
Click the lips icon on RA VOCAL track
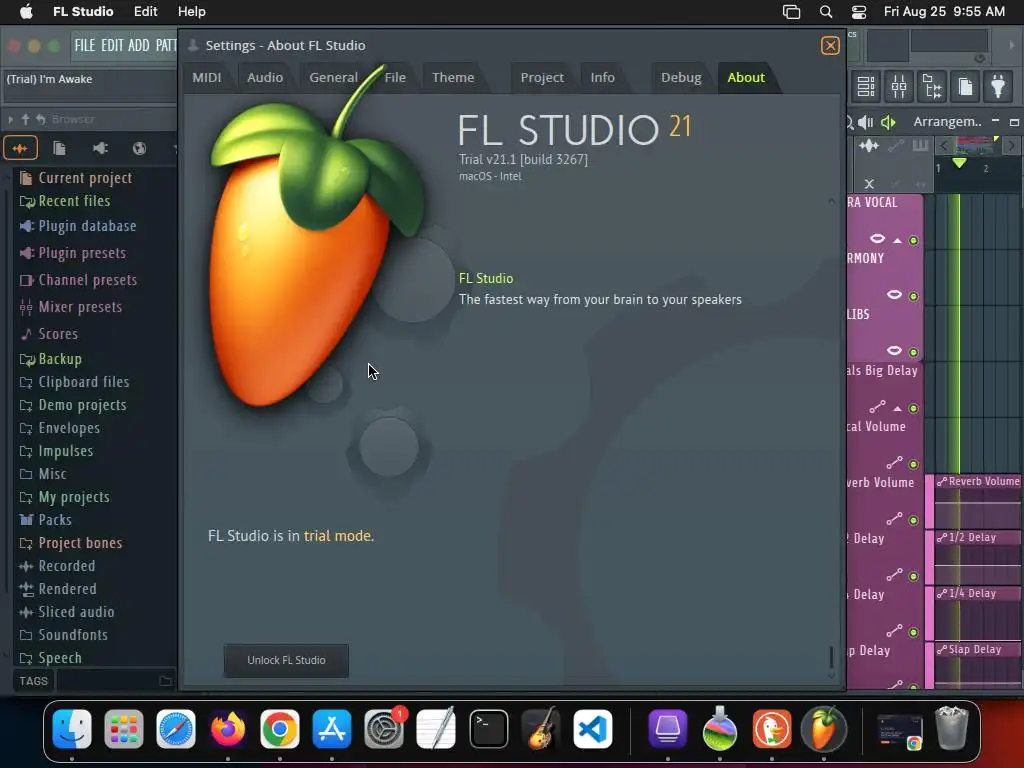click(877, 238)
